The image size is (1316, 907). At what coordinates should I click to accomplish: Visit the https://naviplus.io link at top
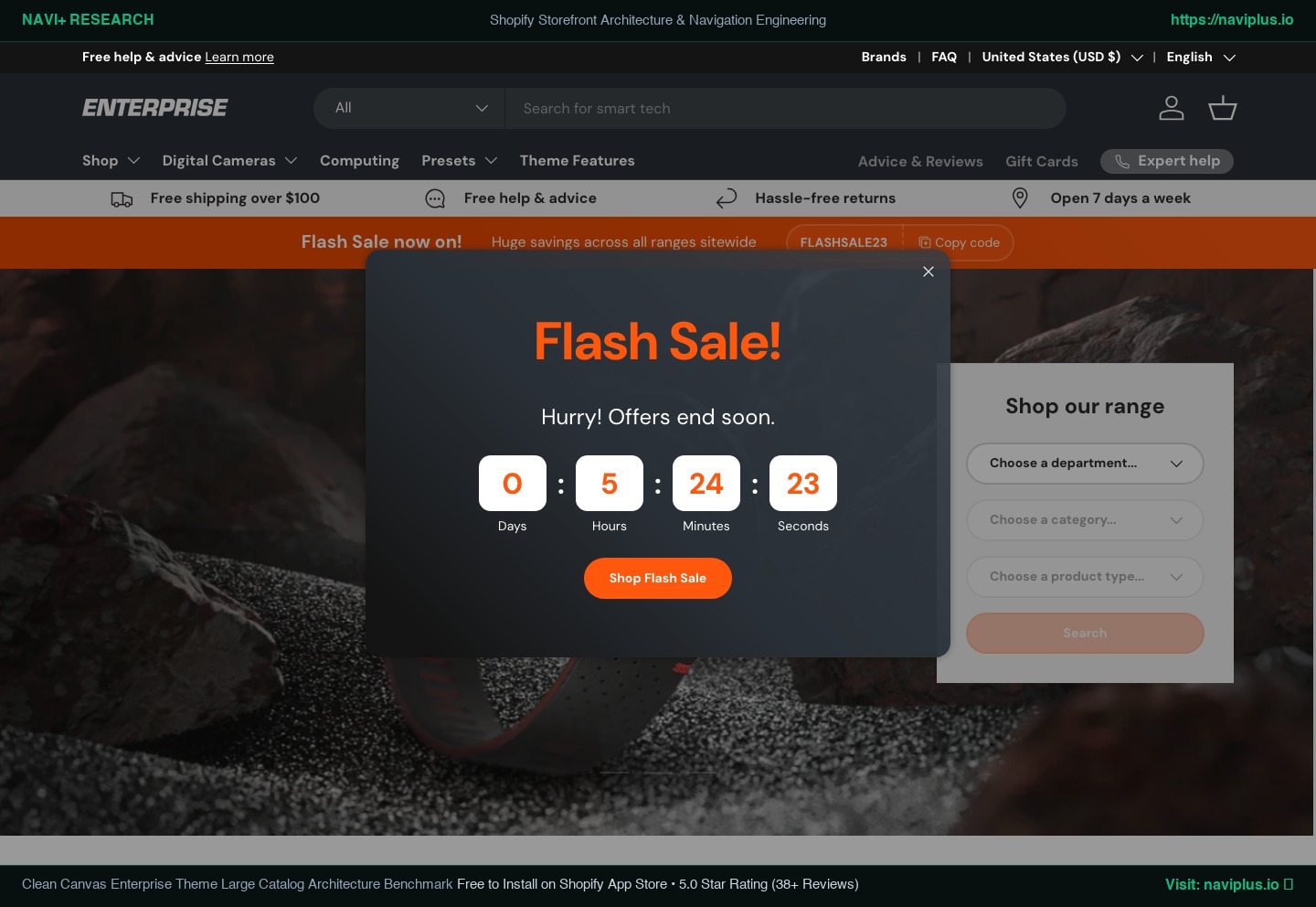pos(1232,19)
